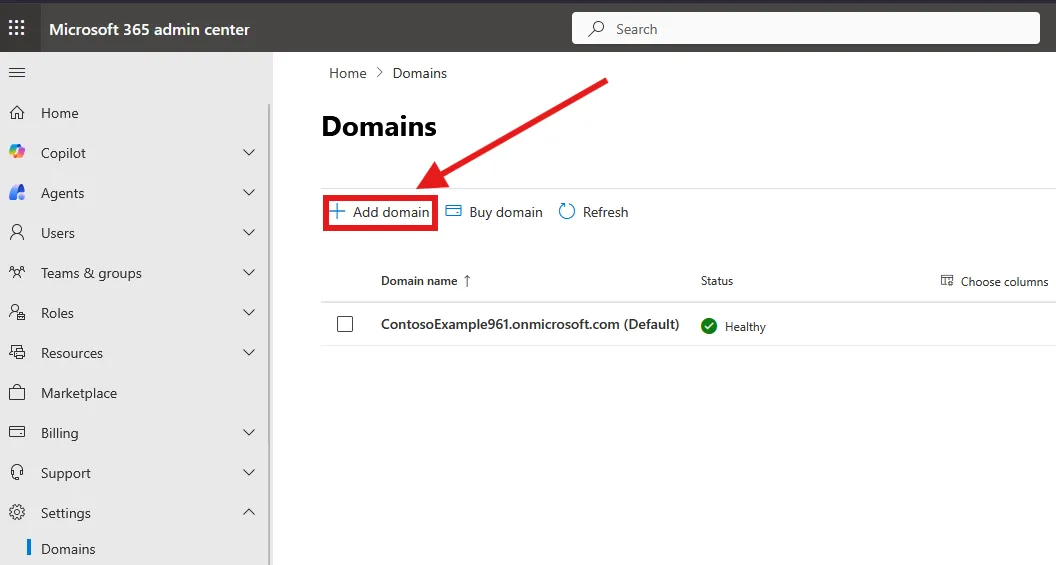Screen dimensions: 1056x565
Task: Click the Settings gear icon
Action: click(x=17, y=512)
